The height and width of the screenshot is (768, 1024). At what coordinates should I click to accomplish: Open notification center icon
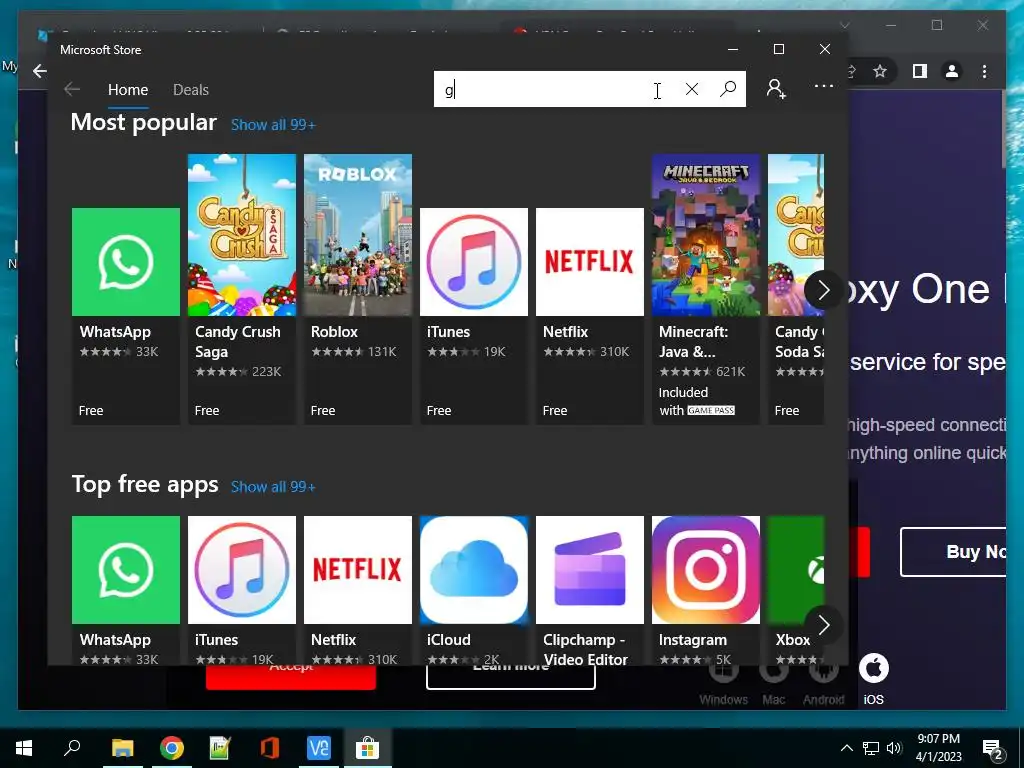(x=993, y=749)
